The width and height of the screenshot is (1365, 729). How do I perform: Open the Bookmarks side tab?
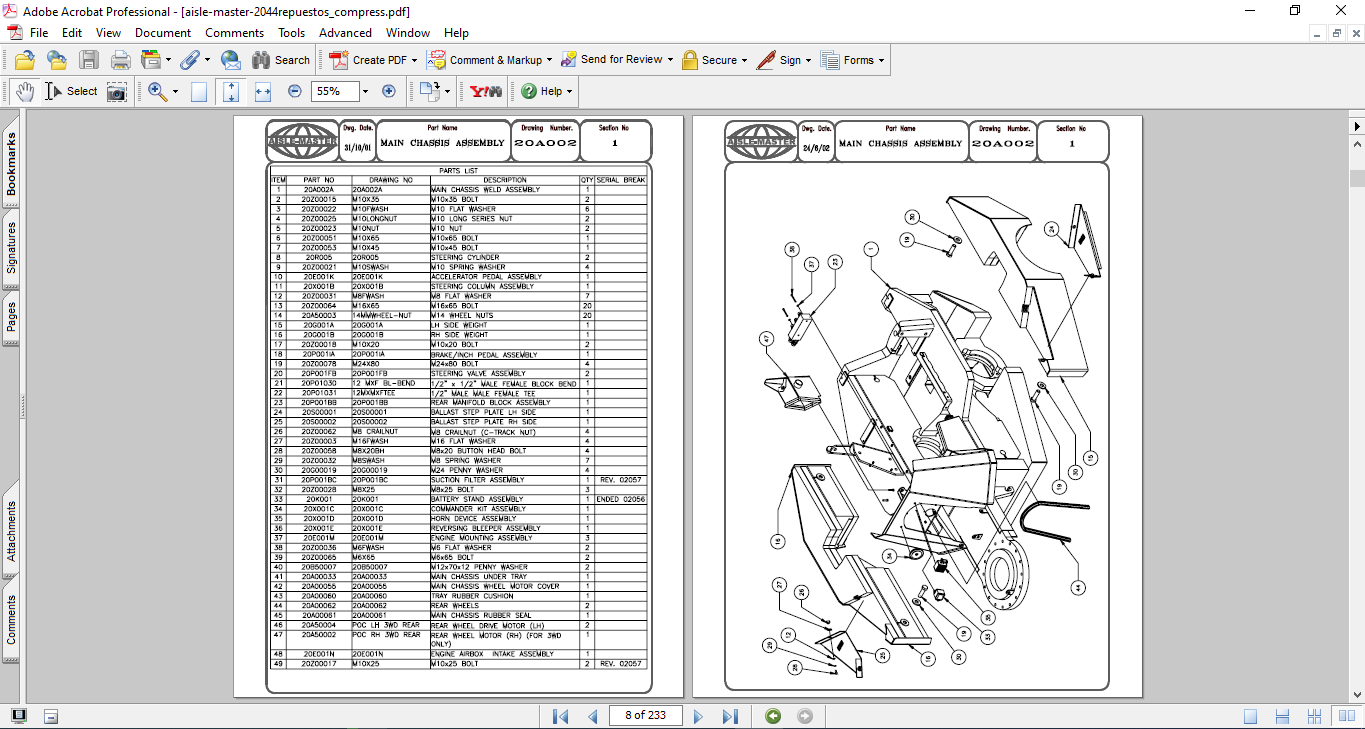(12, 165)
